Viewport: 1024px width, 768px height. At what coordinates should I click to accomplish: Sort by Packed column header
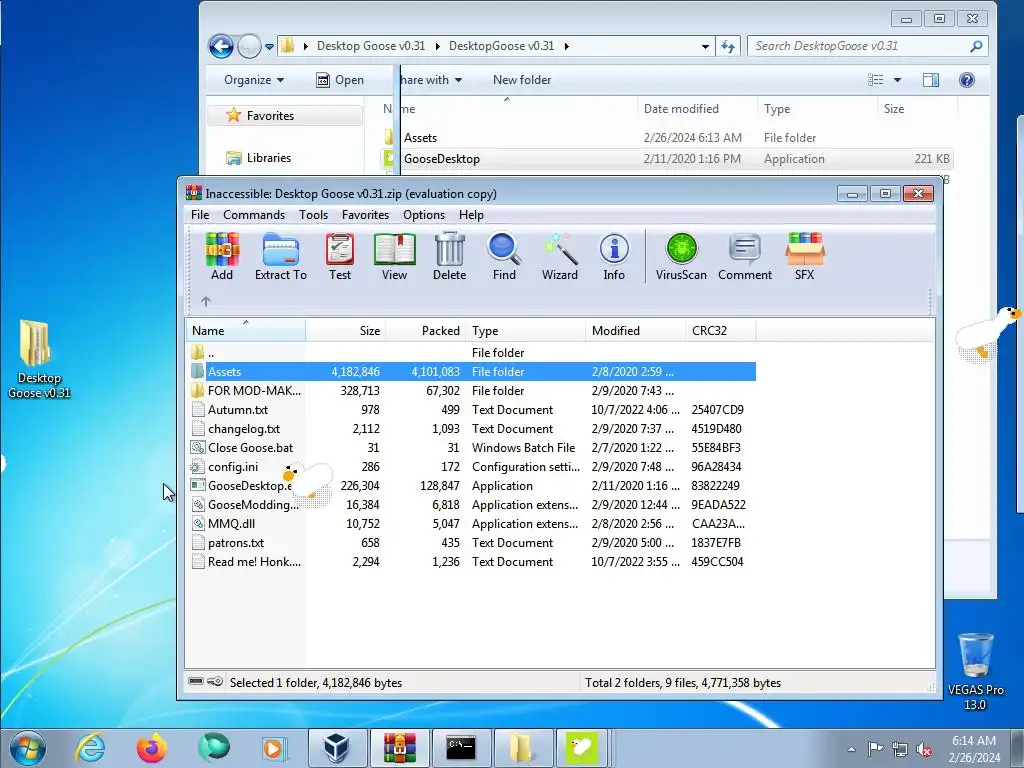(425, 330)
